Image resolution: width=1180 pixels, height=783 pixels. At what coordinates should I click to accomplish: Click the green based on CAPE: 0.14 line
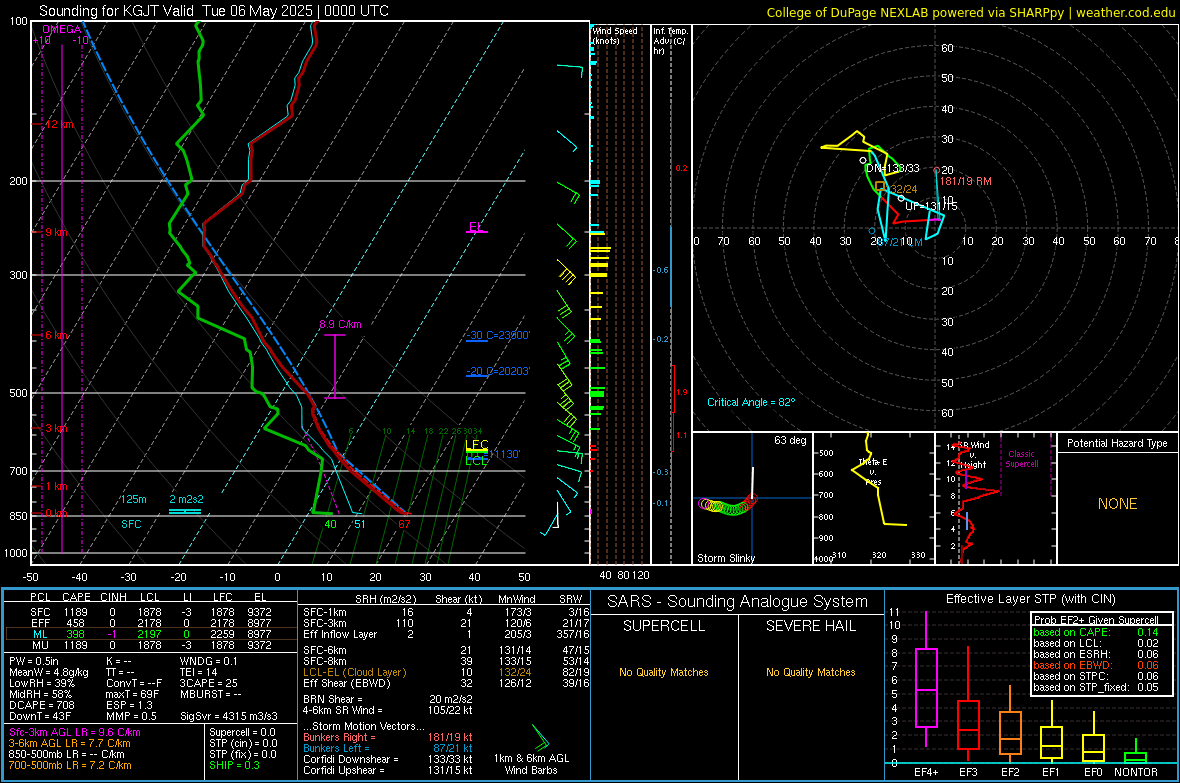[1096, 632]
